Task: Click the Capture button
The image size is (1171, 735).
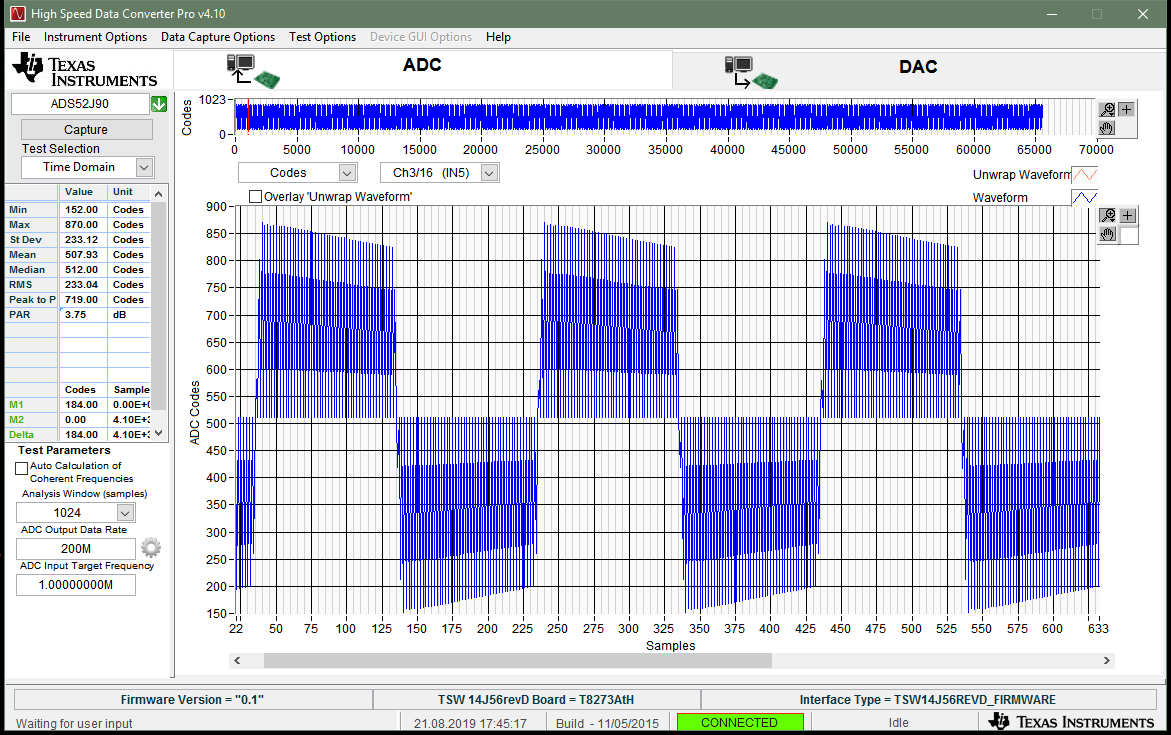Action: (x=87, y=129)
